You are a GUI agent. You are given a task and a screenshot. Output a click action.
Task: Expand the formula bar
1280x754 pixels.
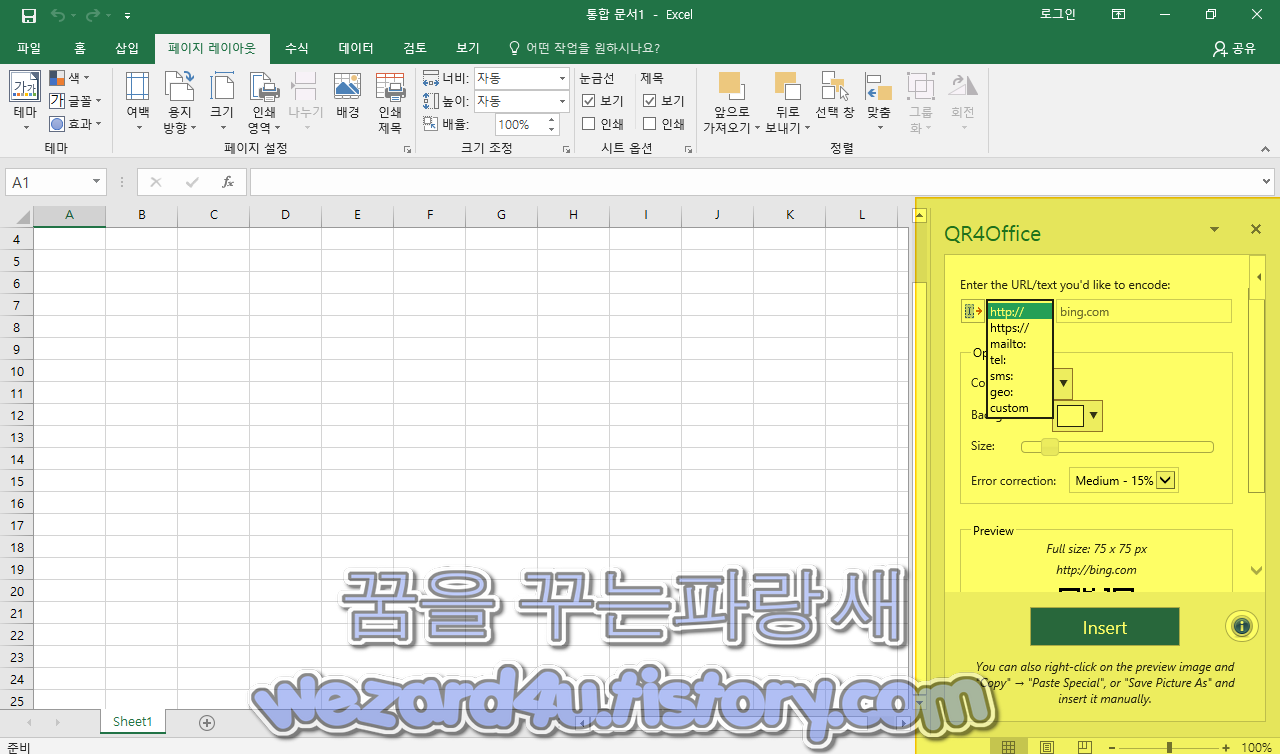(1267, 182)
